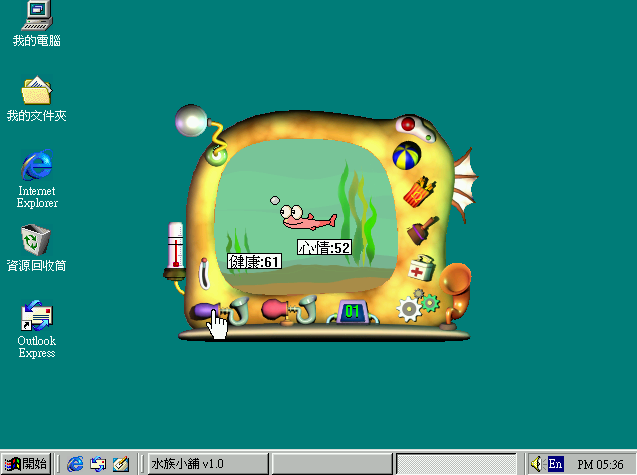Click the purple bulb horn
This screenshot has width=637, height=475.
tap(220, 311)
